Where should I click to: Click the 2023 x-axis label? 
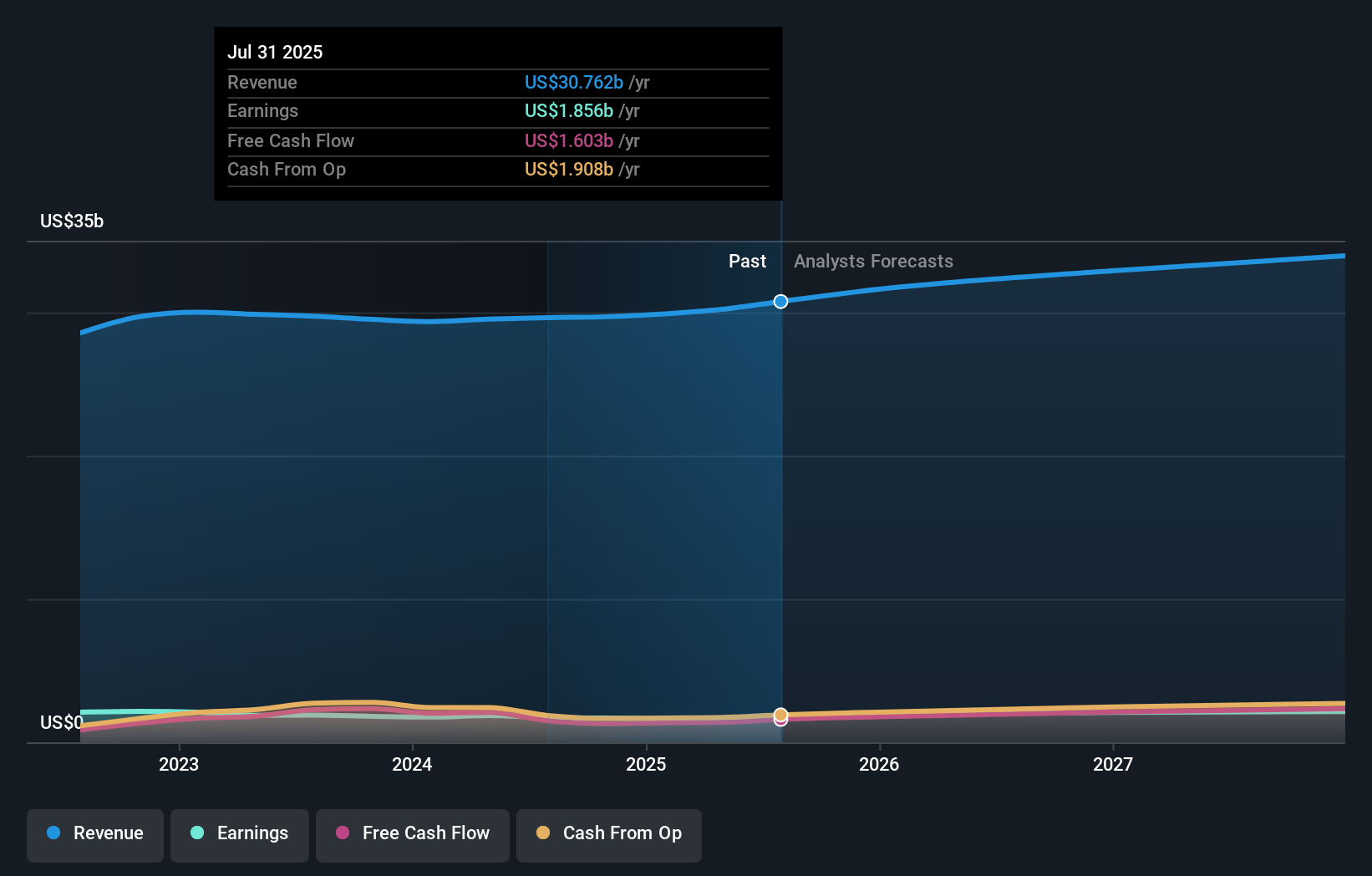179,764
